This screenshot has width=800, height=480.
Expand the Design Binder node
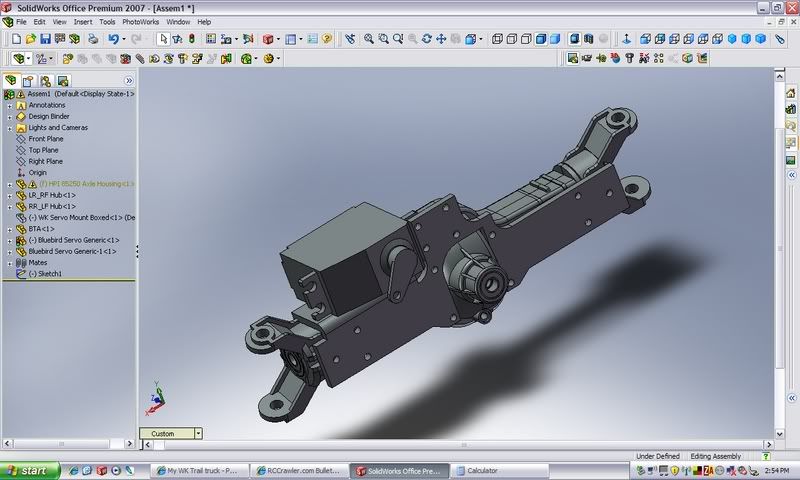pyautogui.click(x=9, y=117)
